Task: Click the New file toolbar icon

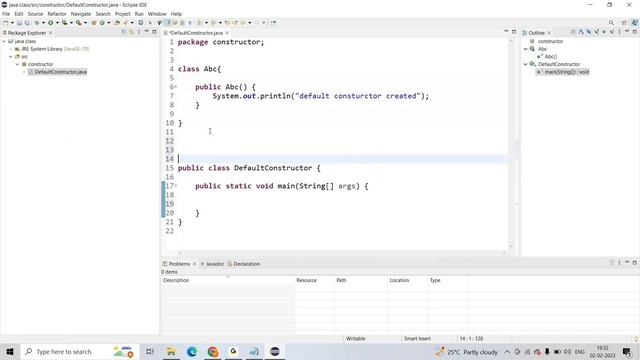Action: pos(6,23)
